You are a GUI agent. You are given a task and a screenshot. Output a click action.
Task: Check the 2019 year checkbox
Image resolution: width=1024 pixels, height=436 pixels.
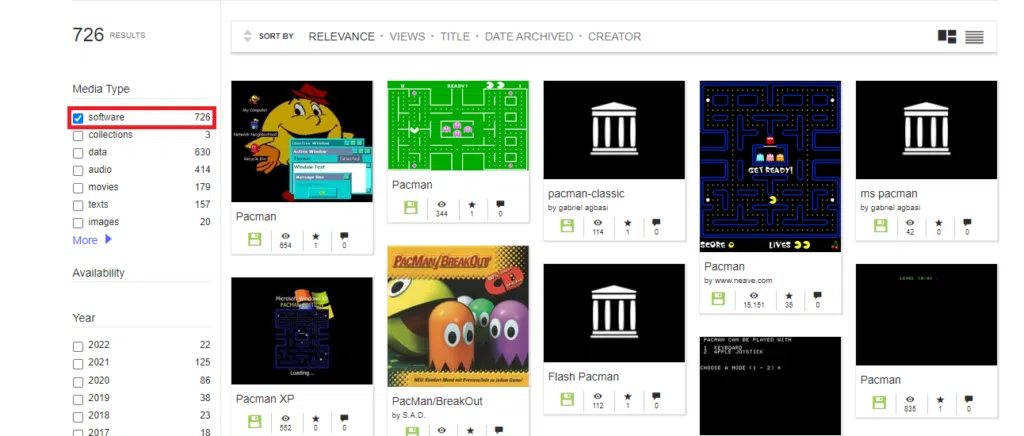coord(78,399)
